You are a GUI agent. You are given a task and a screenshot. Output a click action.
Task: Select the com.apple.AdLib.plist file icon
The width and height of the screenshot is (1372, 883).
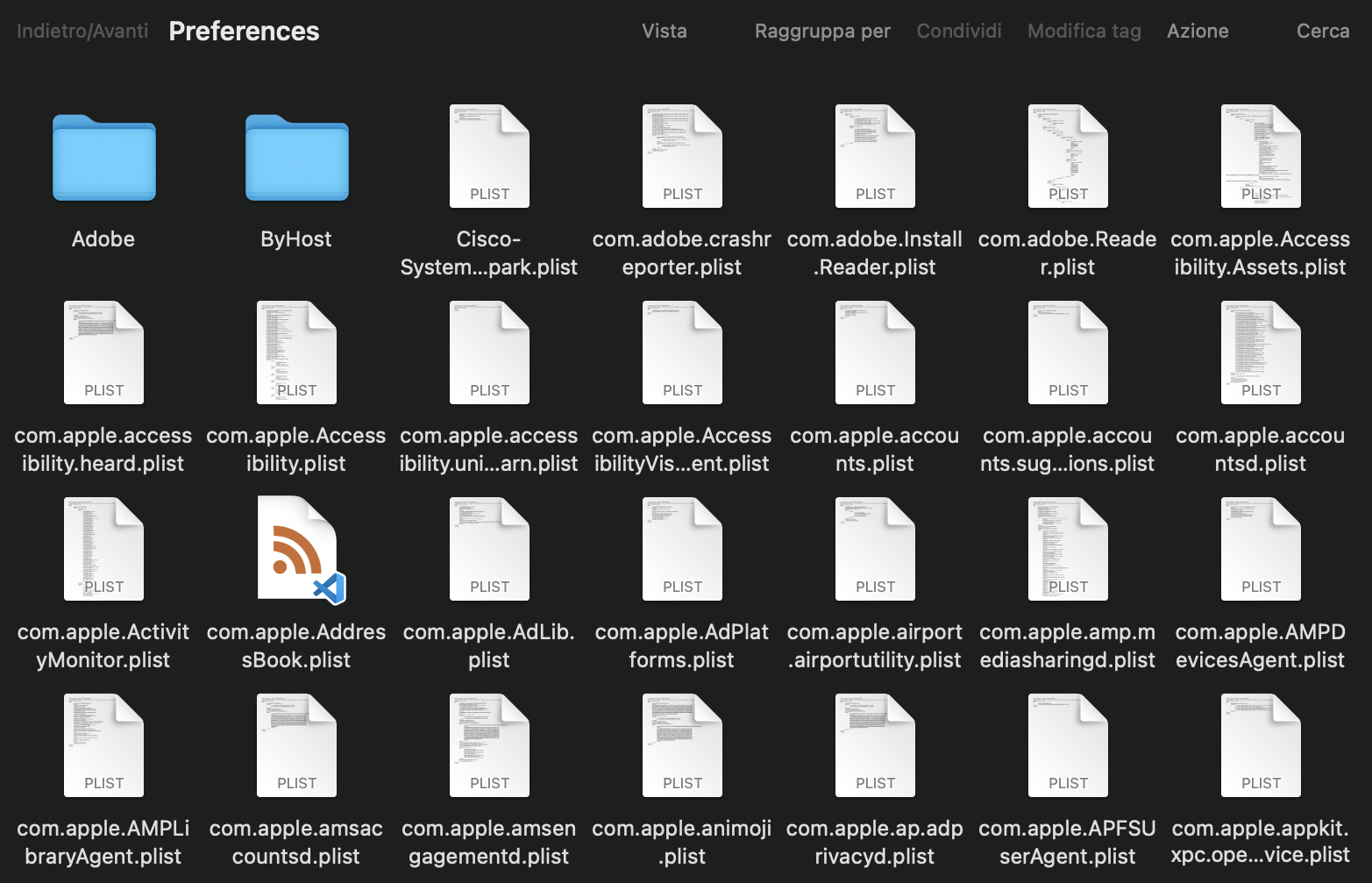489,549
